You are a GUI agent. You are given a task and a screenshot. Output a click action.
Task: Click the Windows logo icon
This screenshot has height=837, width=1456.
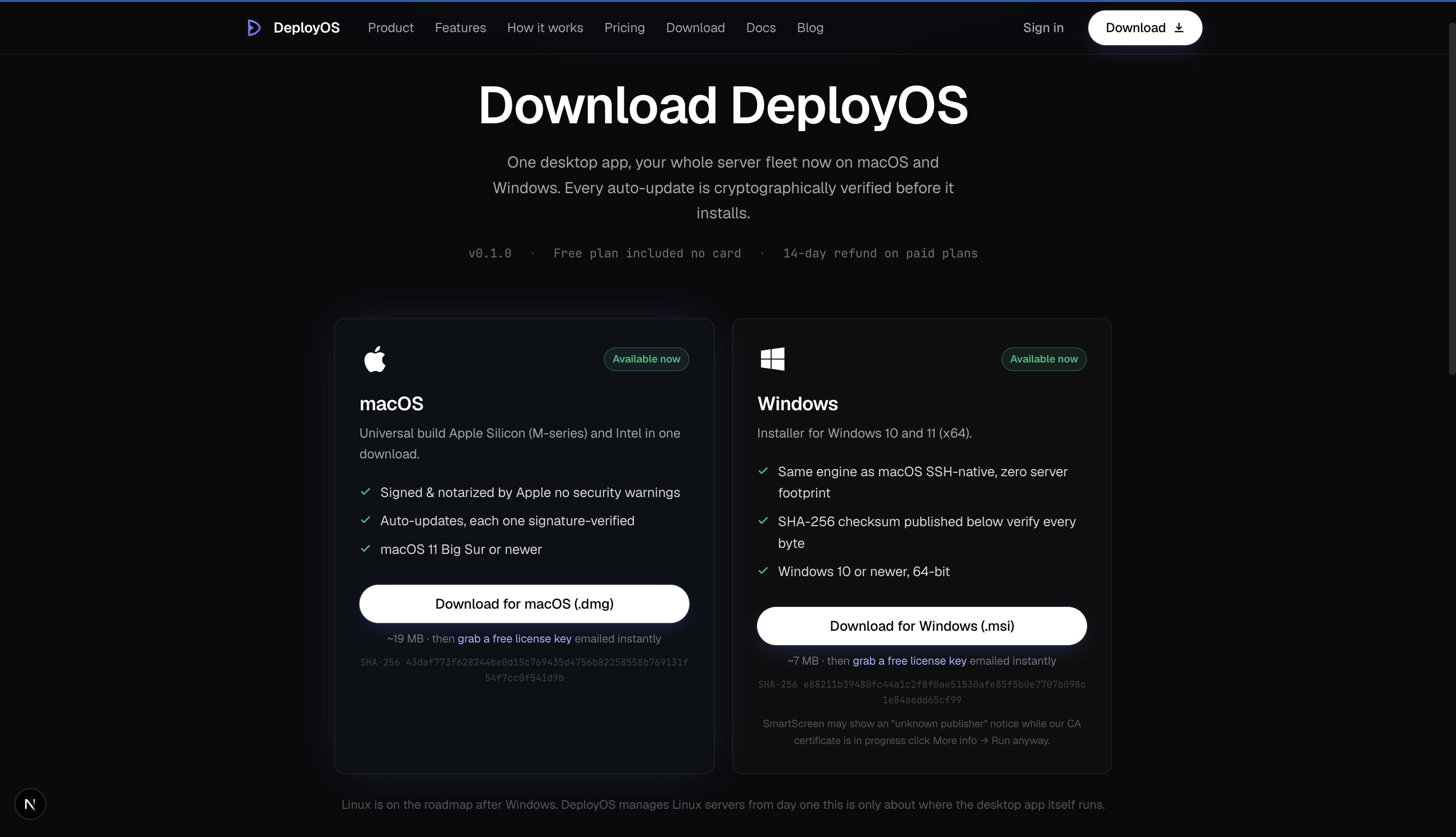click(772, 359)
